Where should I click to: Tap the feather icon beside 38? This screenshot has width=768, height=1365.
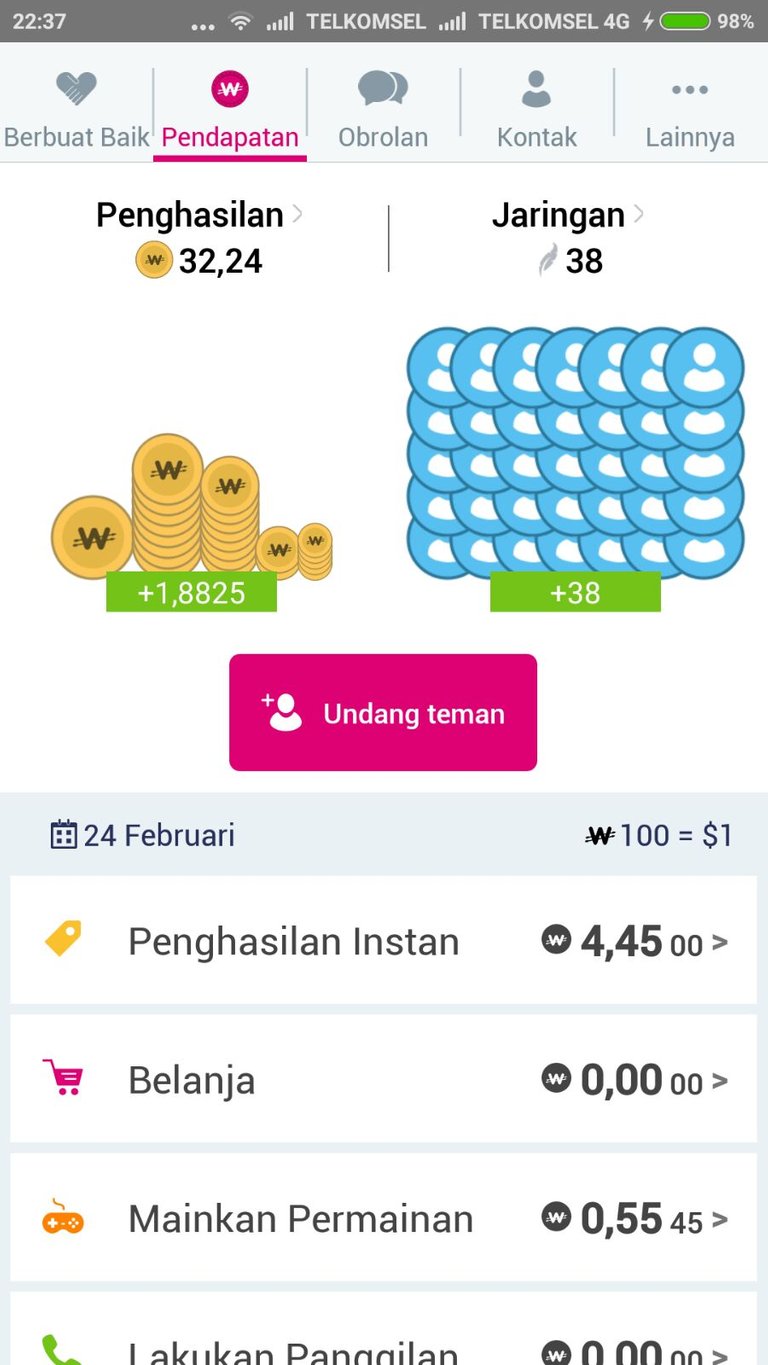pos(548,261)
